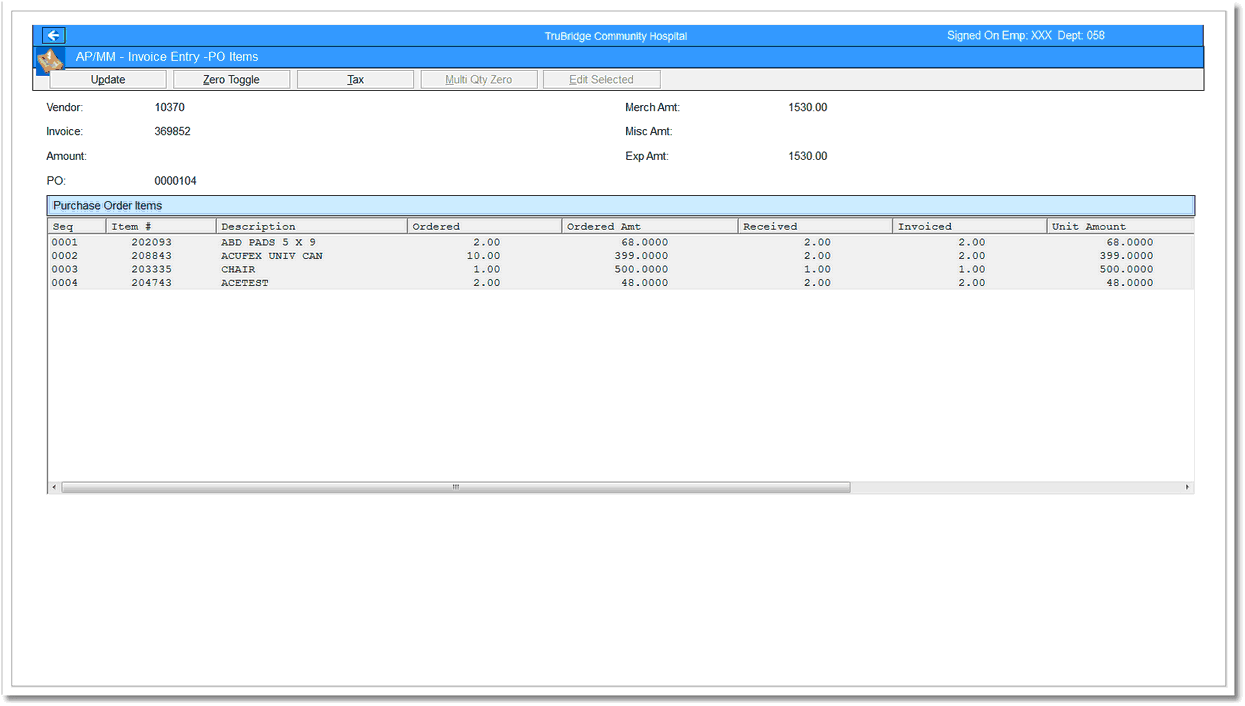The width and height of the screenshot is (1245, 706).
Task: Click item number 208843
Action: 151,255
